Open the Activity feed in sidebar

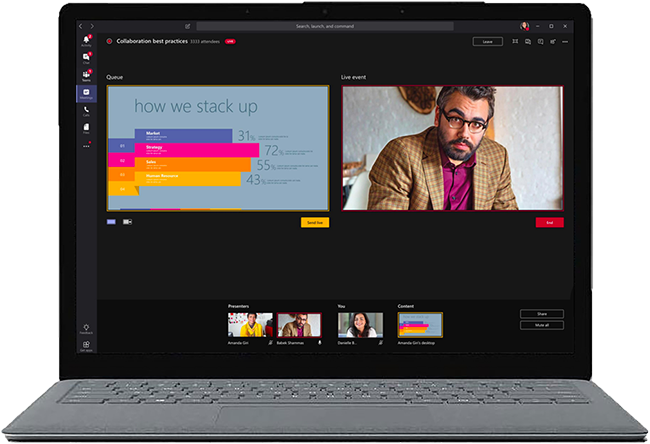click(x=86, y=41)
